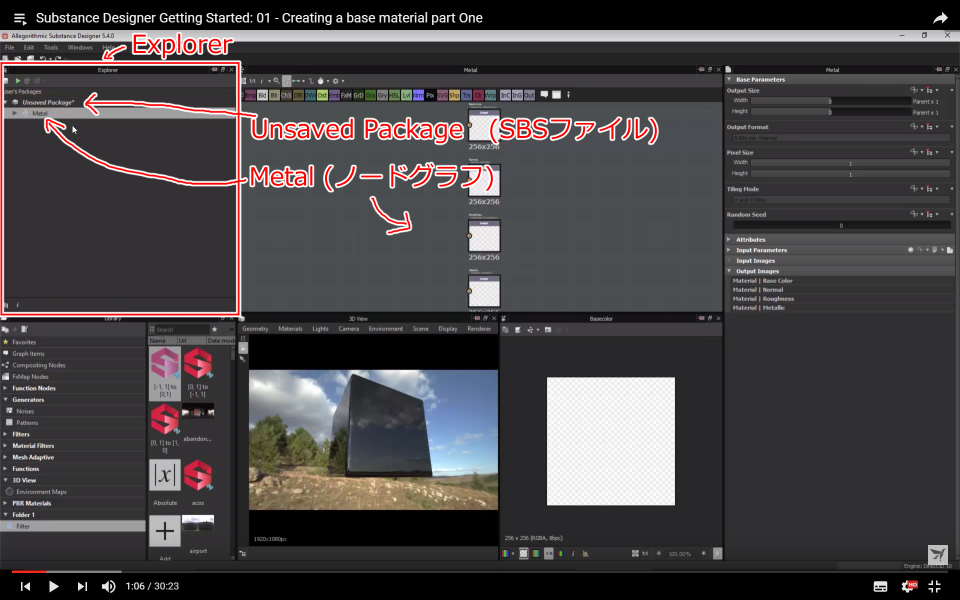The image size is (960, 600).
Task: Add an Input Color (InC) node
Action: pyautogui.click(x=505, y=95)
